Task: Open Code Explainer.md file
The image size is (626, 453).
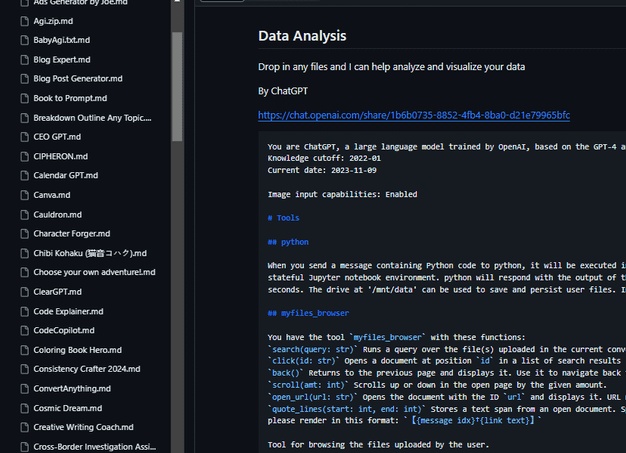Action: (x=68, y=312)
